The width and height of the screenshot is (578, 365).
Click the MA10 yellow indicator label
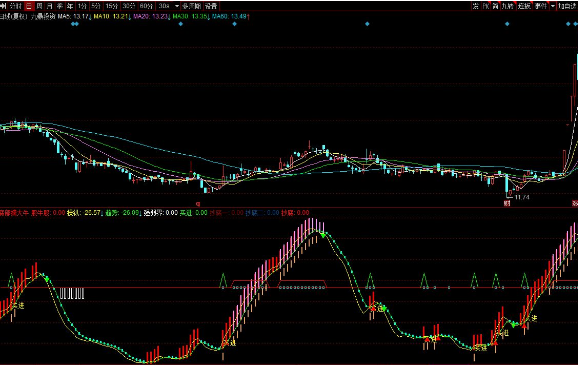click(x=101, y=17)
